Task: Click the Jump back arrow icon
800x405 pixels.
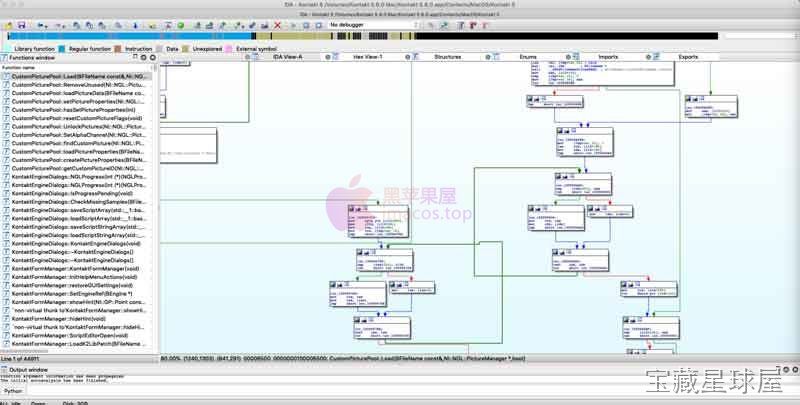Action: 40,25
